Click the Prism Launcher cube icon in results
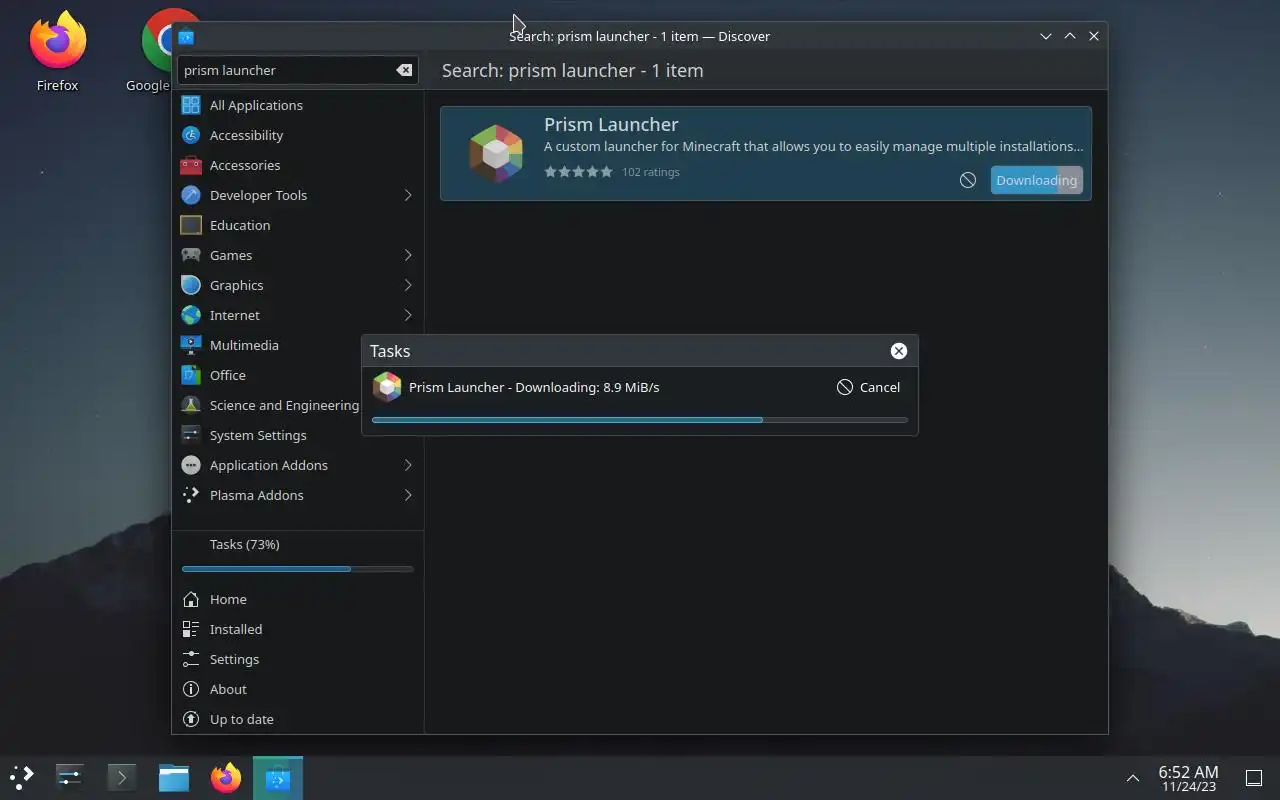 (x=496, y=153)
